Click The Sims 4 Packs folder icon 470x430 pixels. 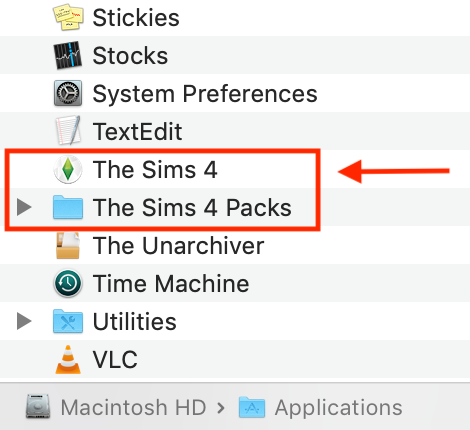[68, 207]
